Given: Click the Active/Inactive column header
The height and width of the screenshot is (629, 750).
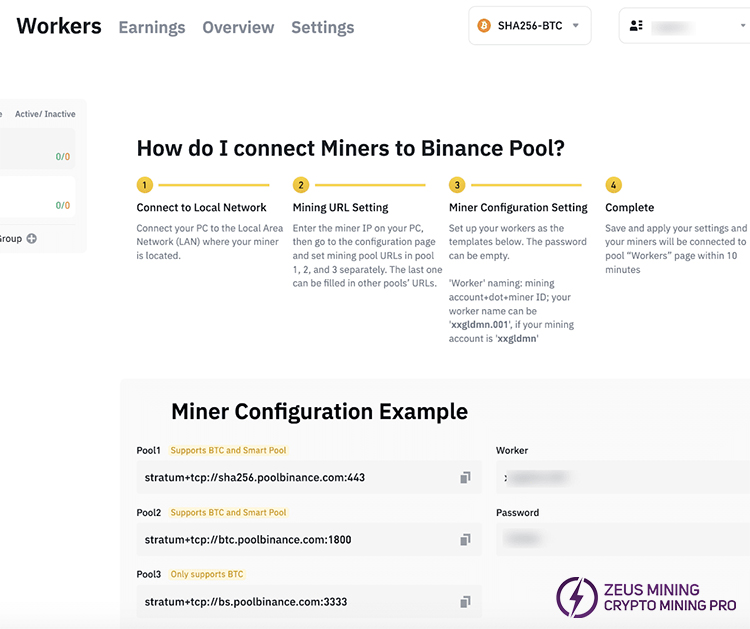Looking at the screenshot, I should (x=45, y=114).
